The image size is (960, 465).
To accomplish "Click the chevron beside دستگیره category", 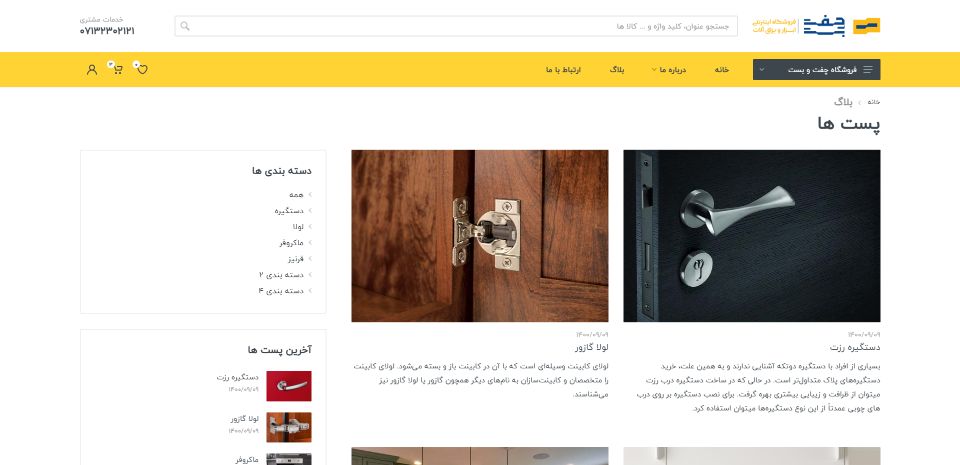I will click(x=310, y=210).
